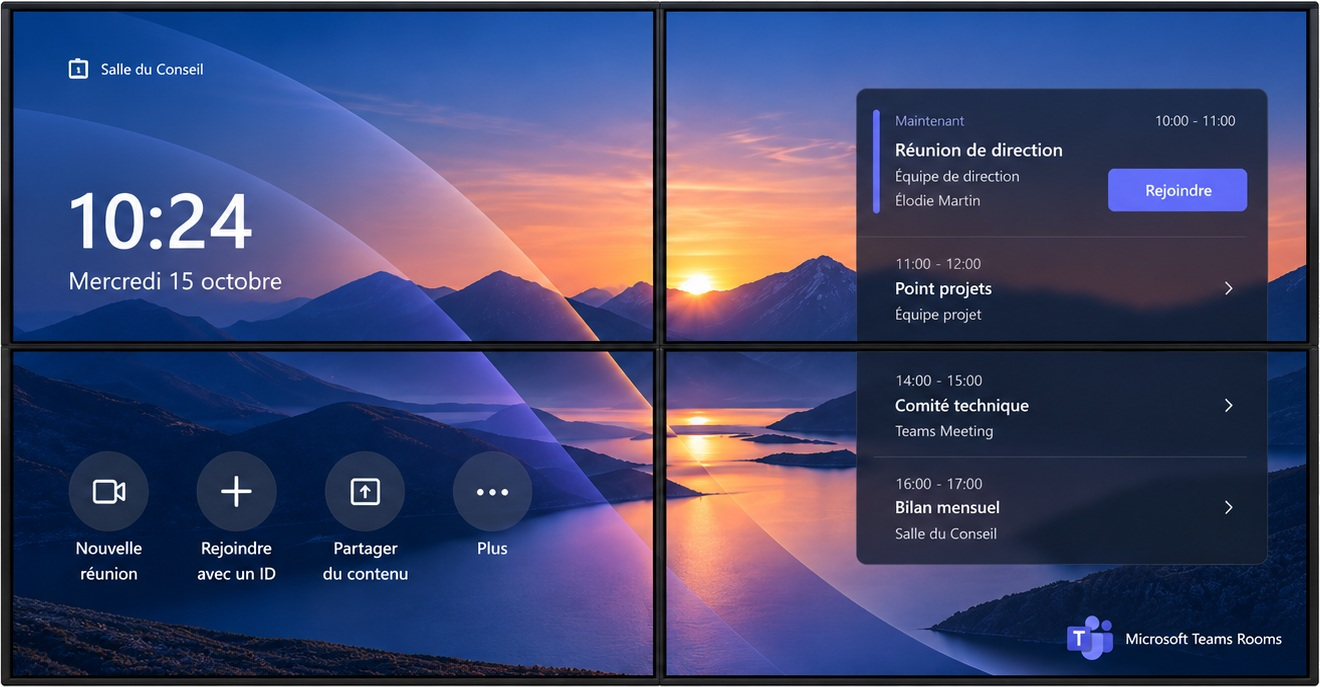
Task: Click the Équipe projet subtitle
Action: (938, 314)
